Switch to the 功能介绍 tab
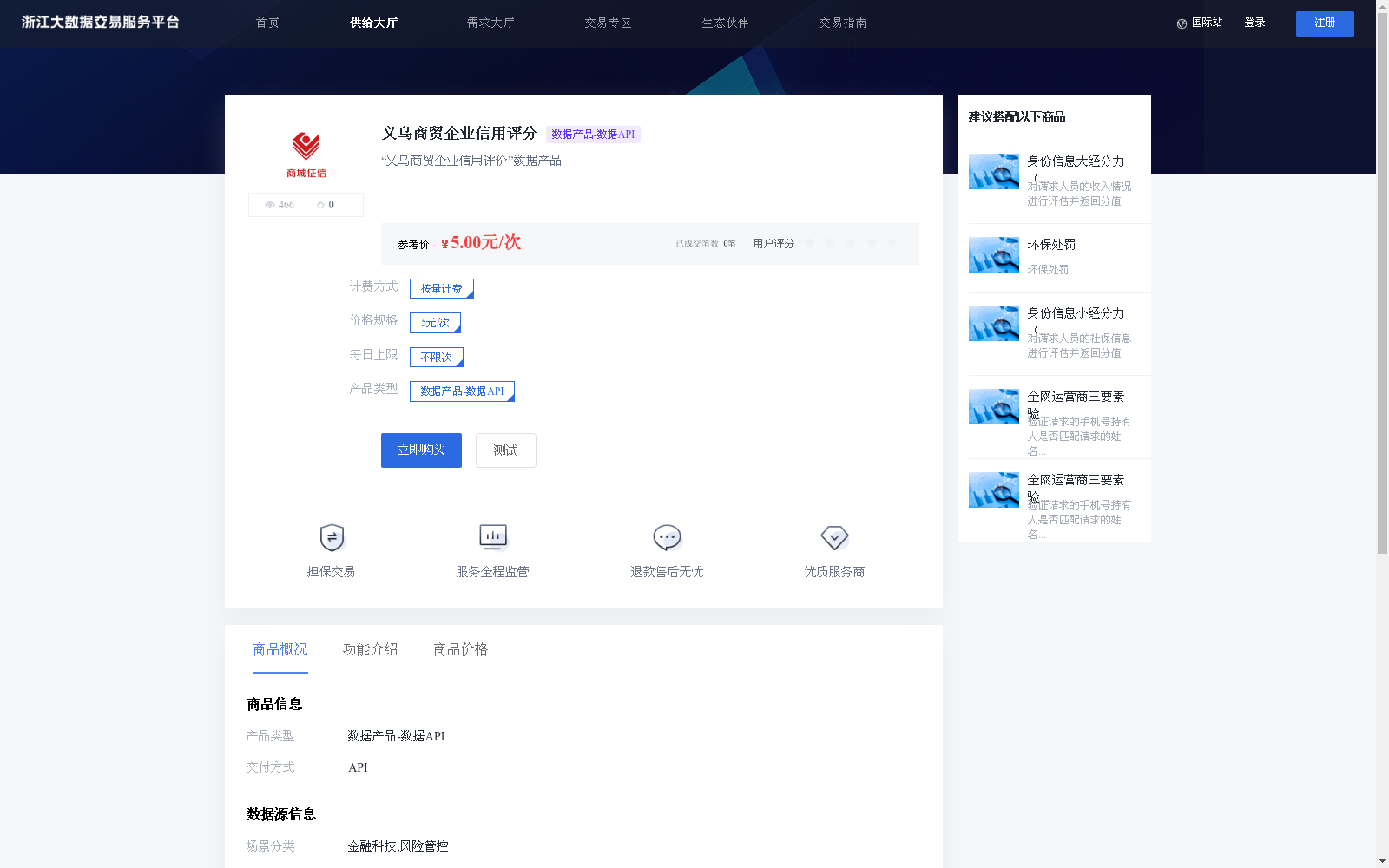Viewport: 1389px width, 868px height. click(371, 649)
